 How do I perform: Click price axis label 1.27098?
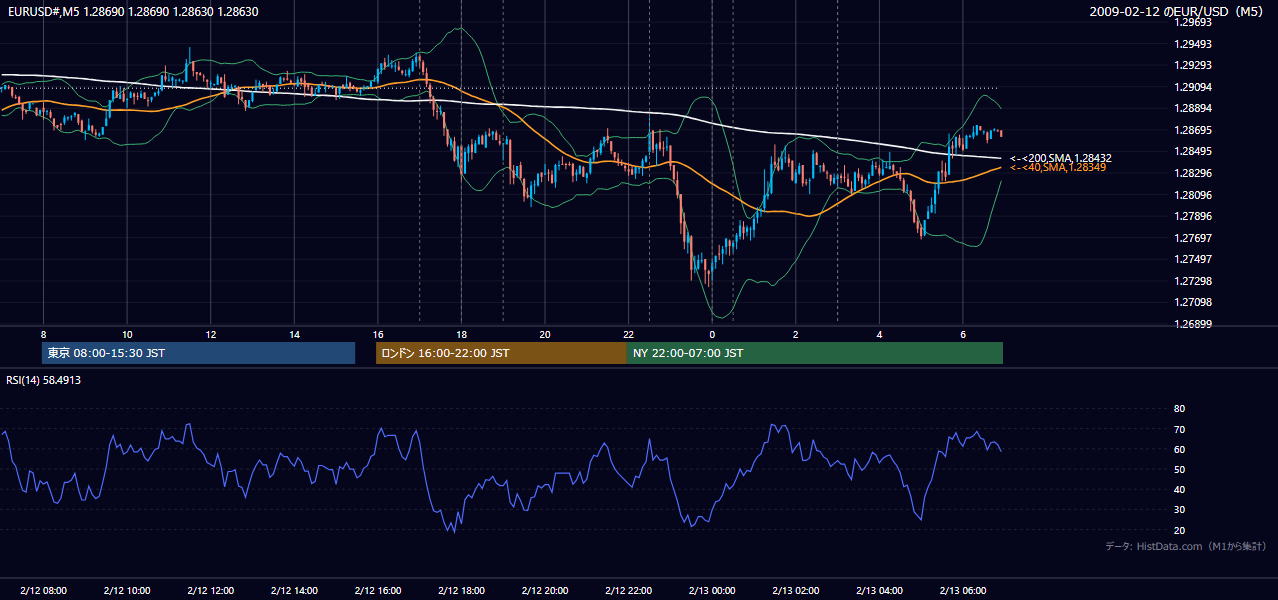[x=1192, y=302]
